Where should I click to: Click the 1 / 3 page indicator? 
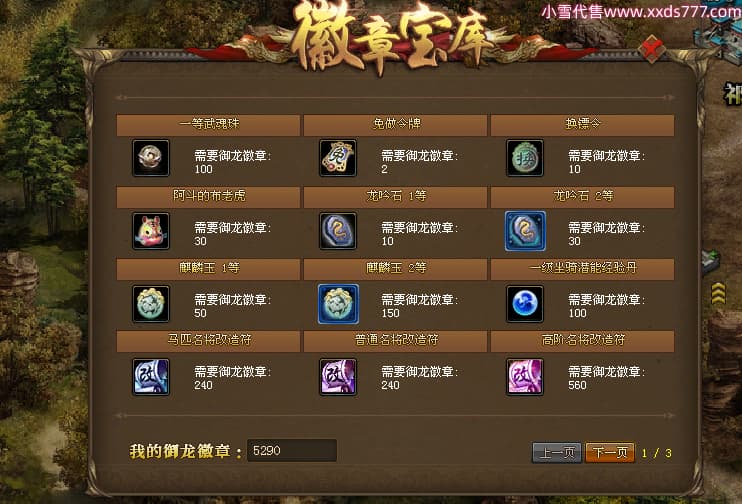click(656, 453)
